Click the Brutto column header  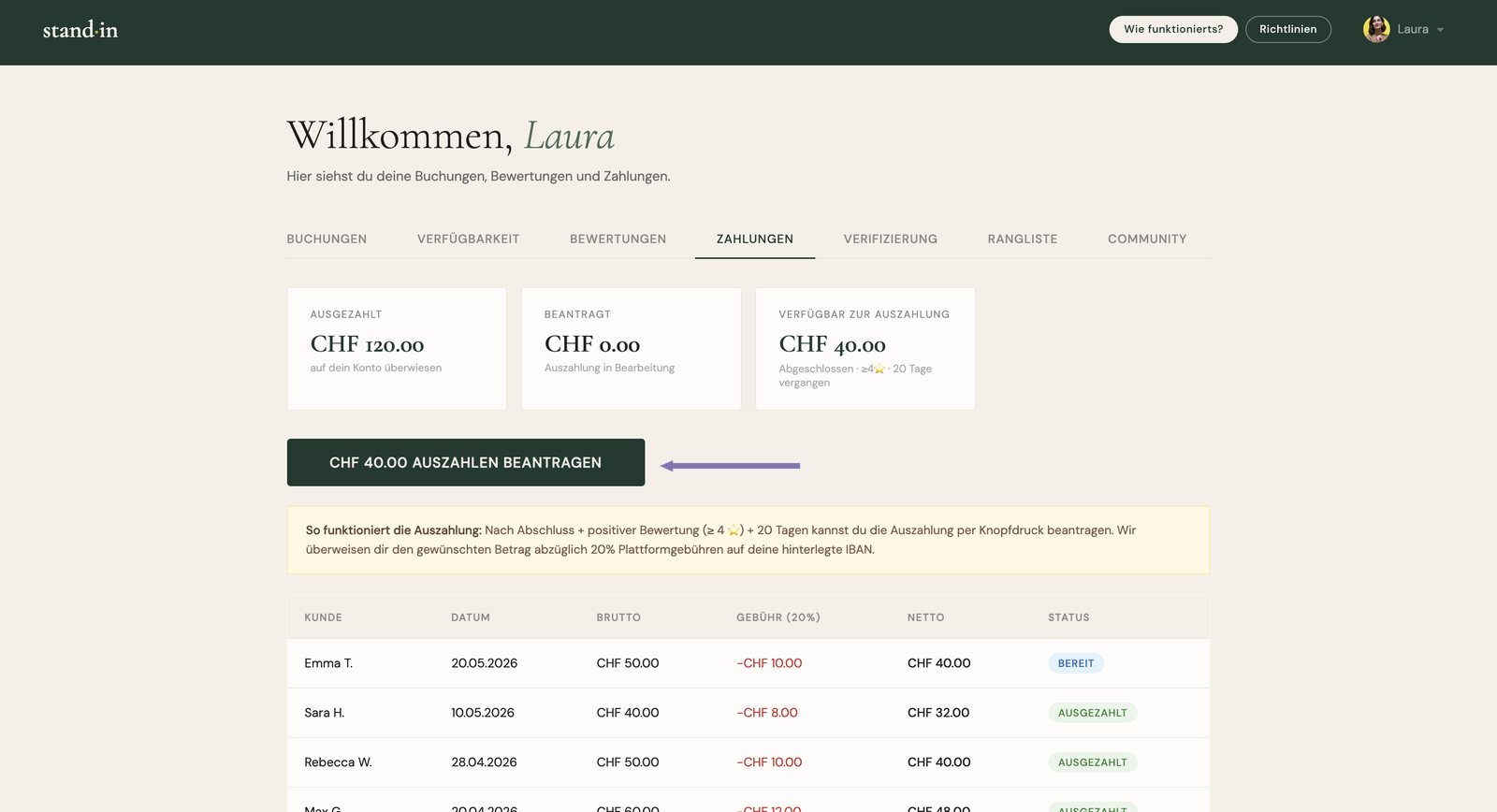(x=618, y=617)
